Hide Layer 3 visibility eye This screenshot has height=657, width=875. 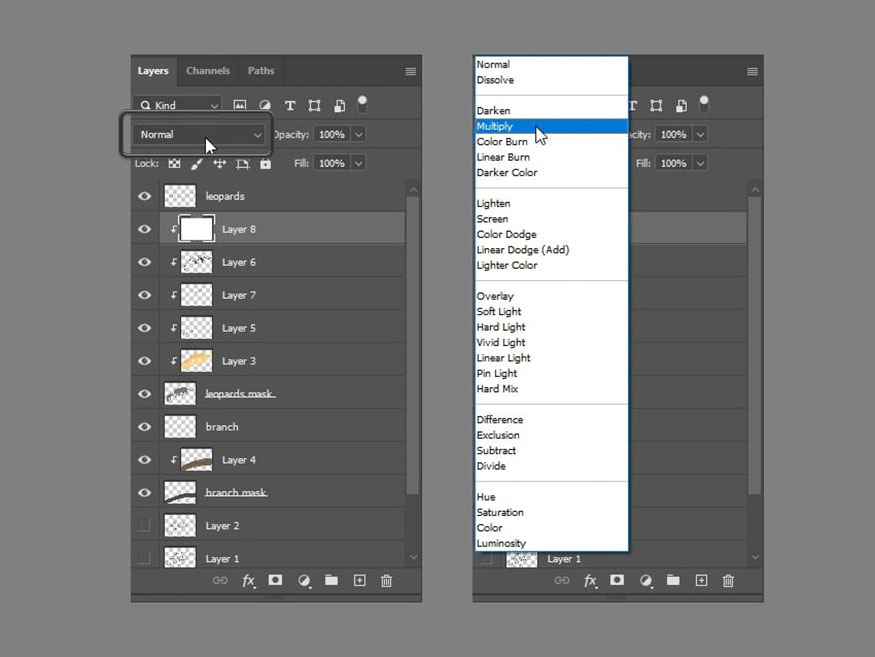click(x=145, y=361)
